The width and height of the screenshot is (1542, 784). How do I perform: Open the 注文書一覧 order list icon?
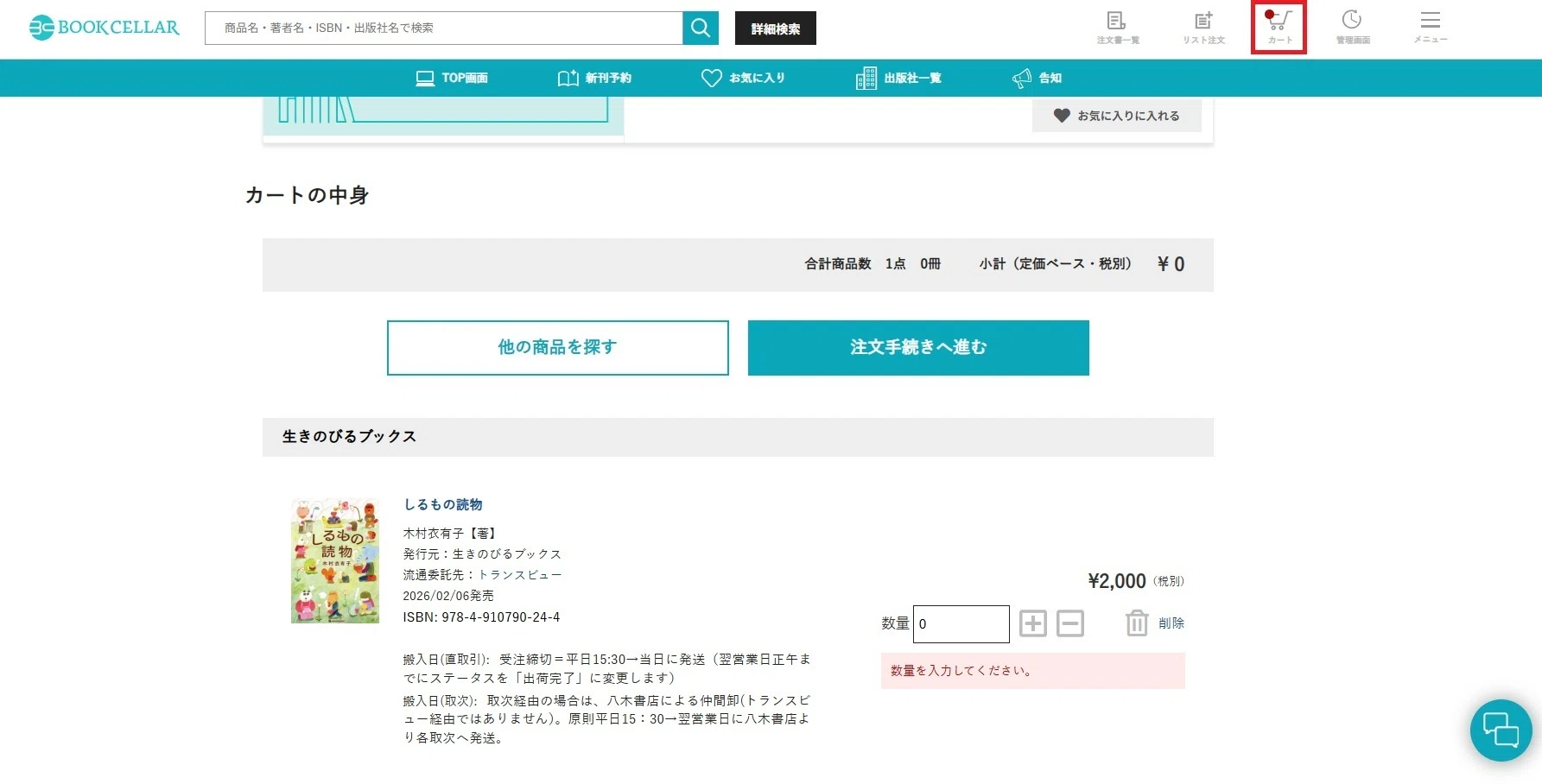pos(1118,28)
